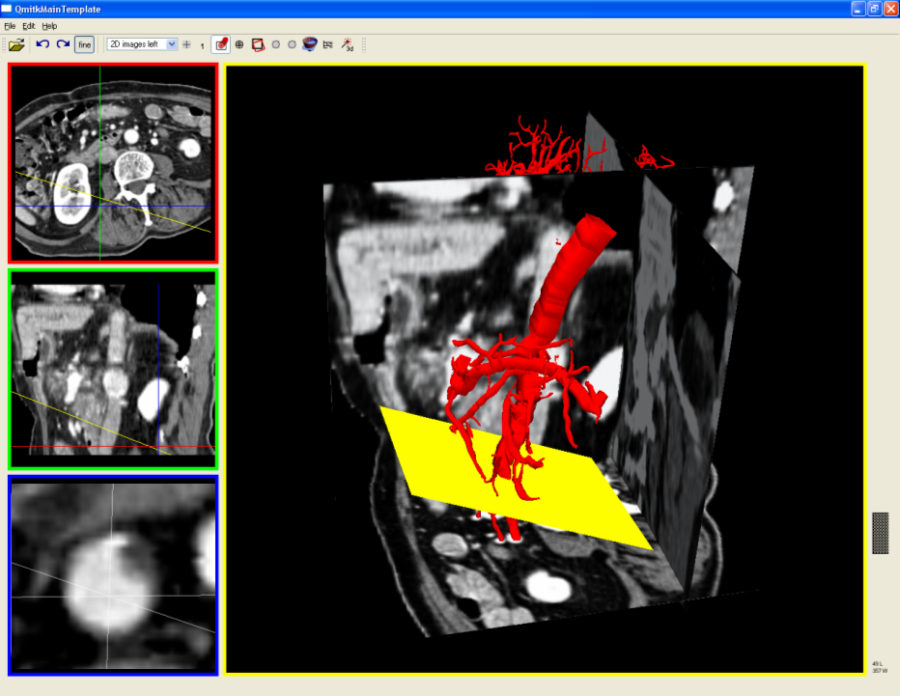Click the axial CT view with red border
The image size is (900, 696).
coord(112,163)
